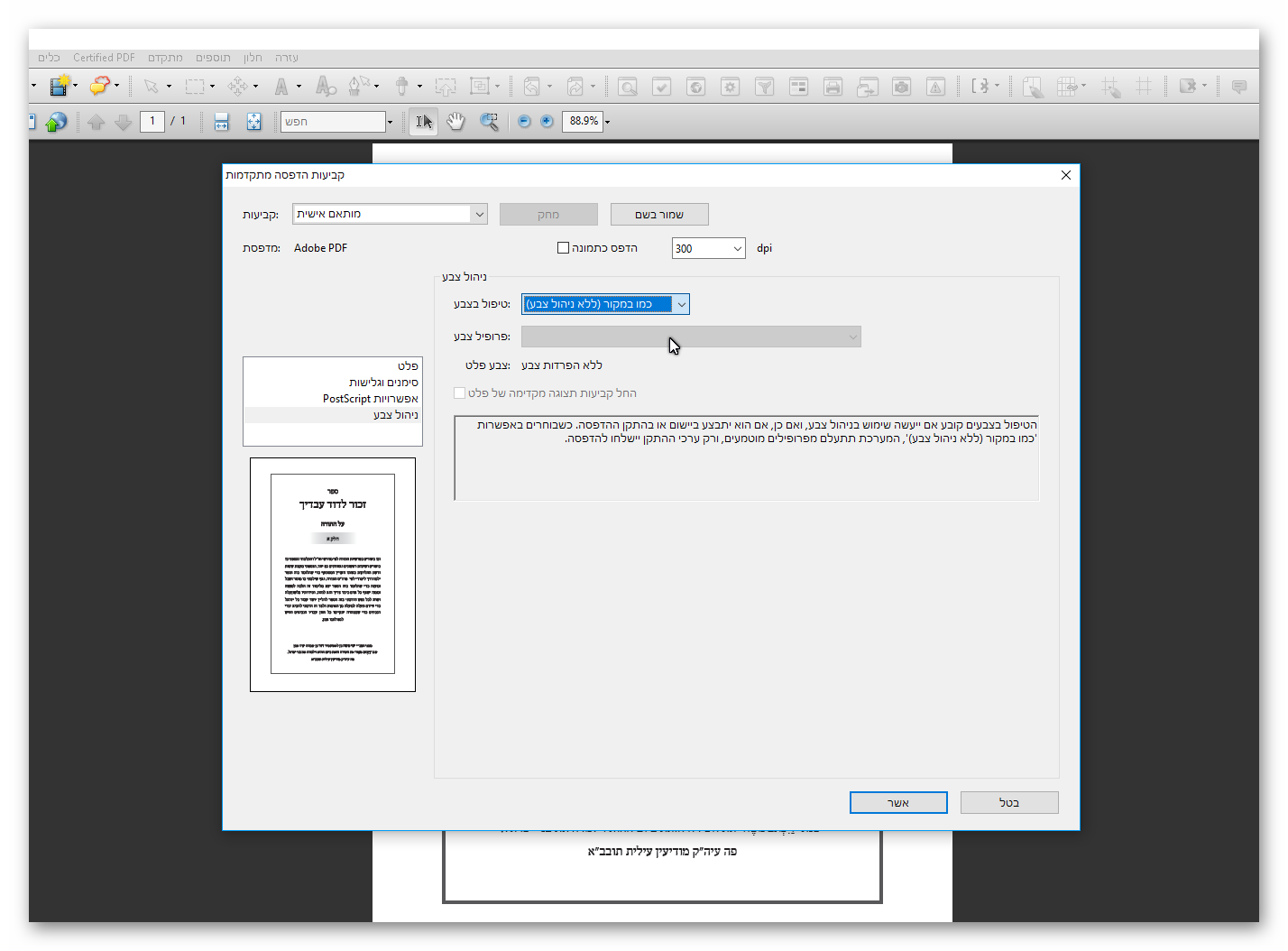This screenshot has width=1288, height=951.
Task: Click the hash grid icon
Action: (1144, 87)
